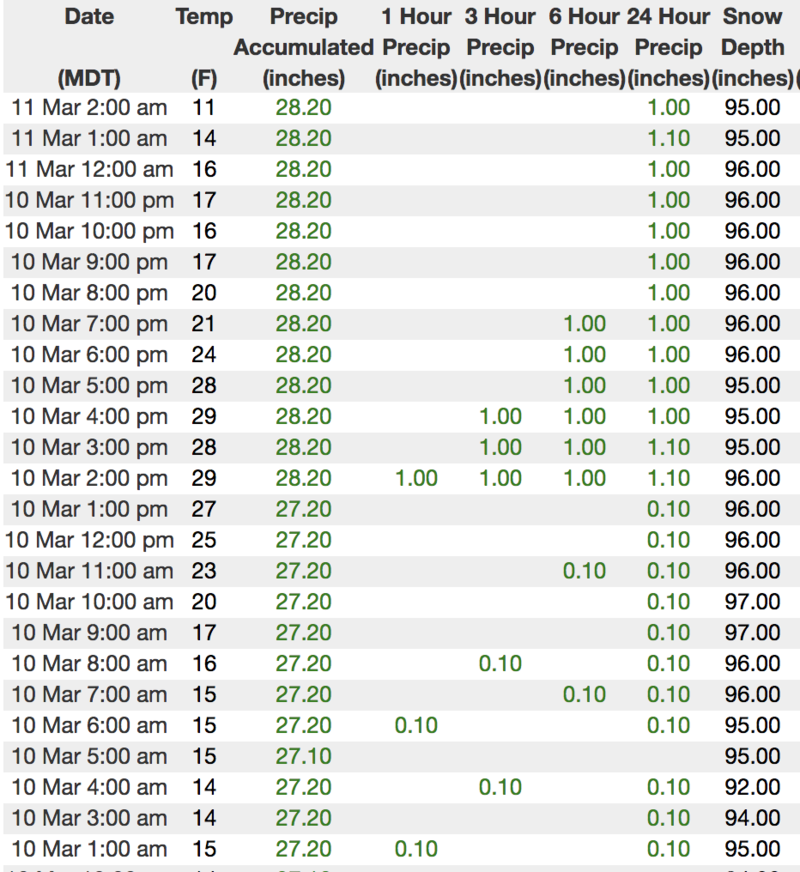800x872 pixels.
Task: Click the Date (MDT) column header
Action: point(88,47)
